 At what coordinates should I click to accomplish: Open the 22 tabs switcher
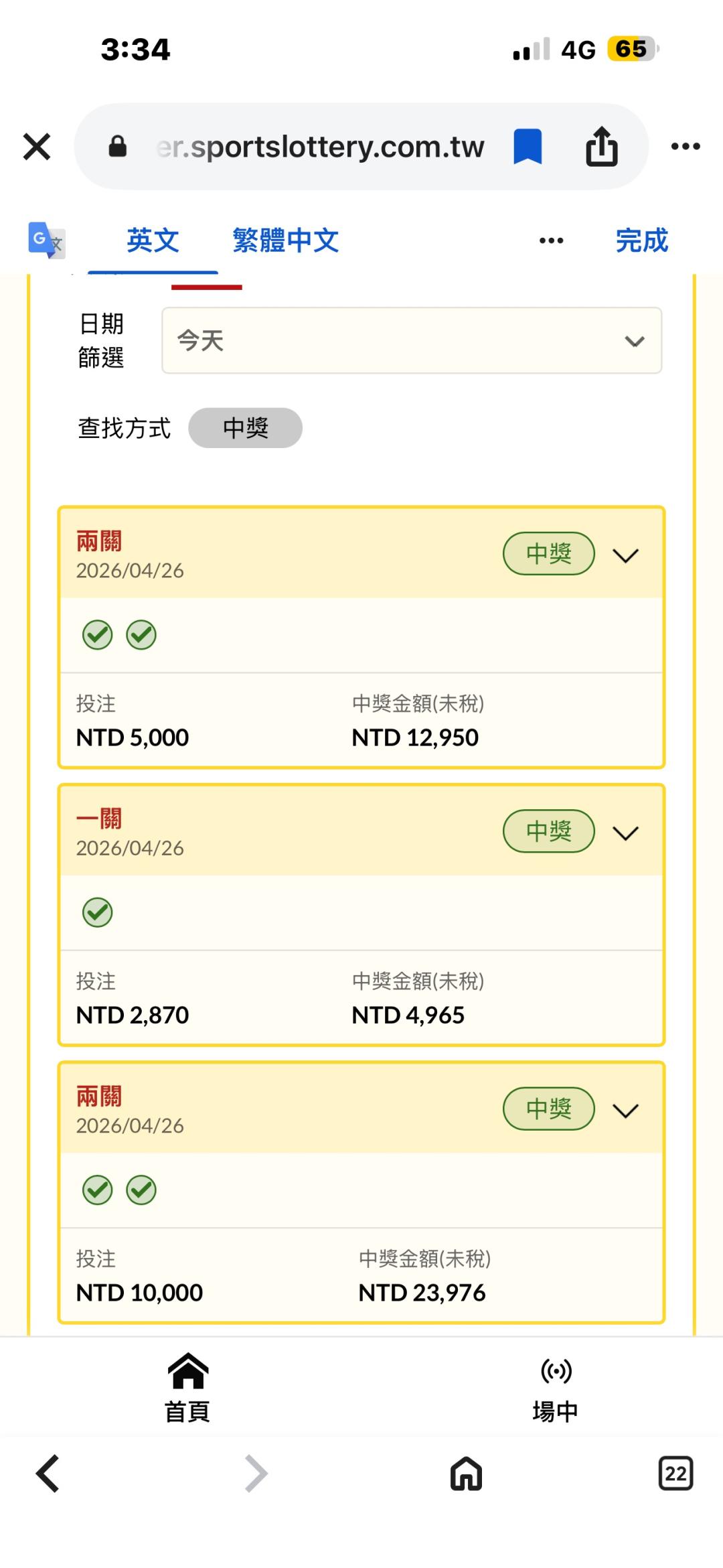(675, 1474)
